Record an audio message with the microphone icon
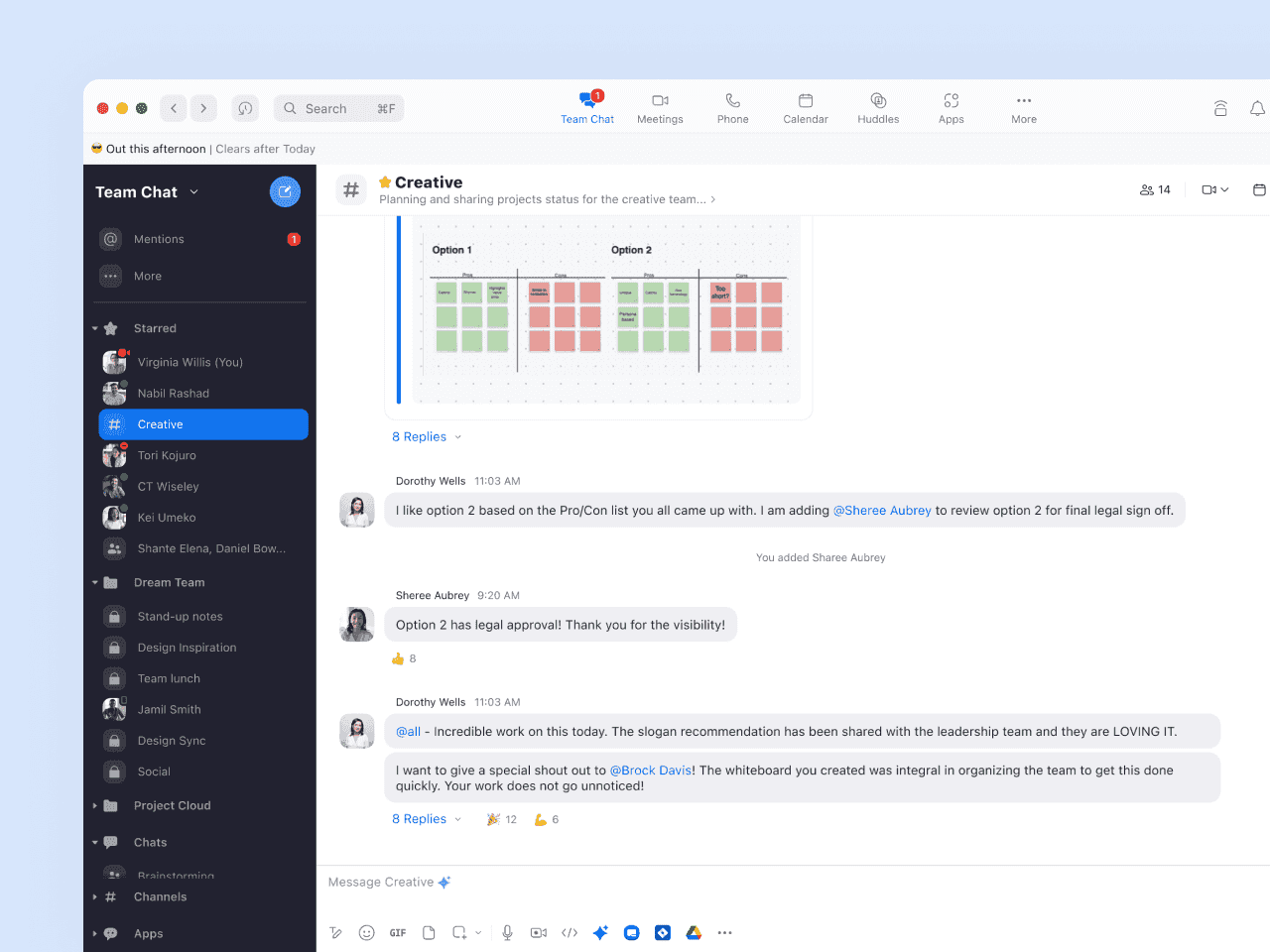 click(507, 932)
